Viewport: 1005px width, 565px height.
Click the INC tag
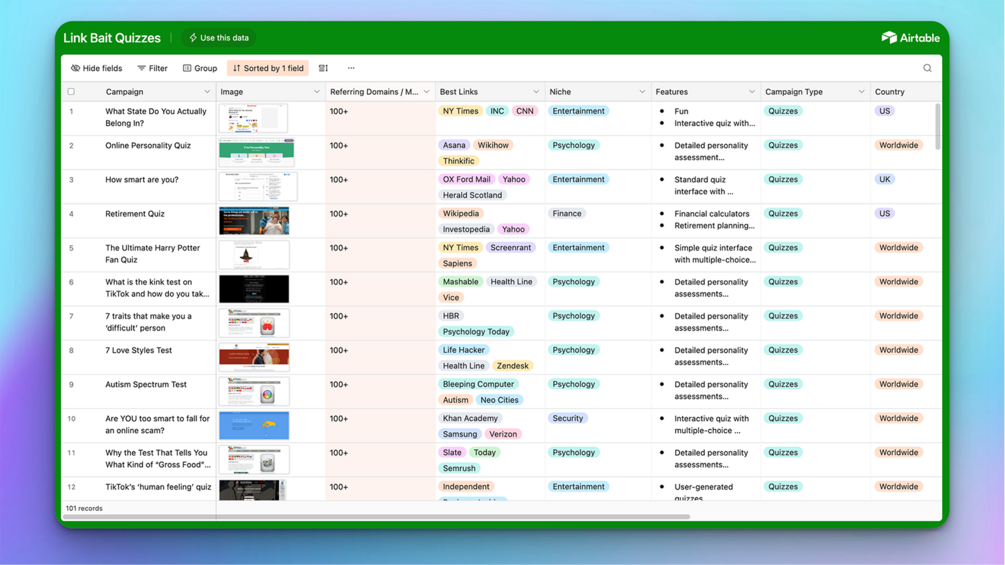pos(497,111)
